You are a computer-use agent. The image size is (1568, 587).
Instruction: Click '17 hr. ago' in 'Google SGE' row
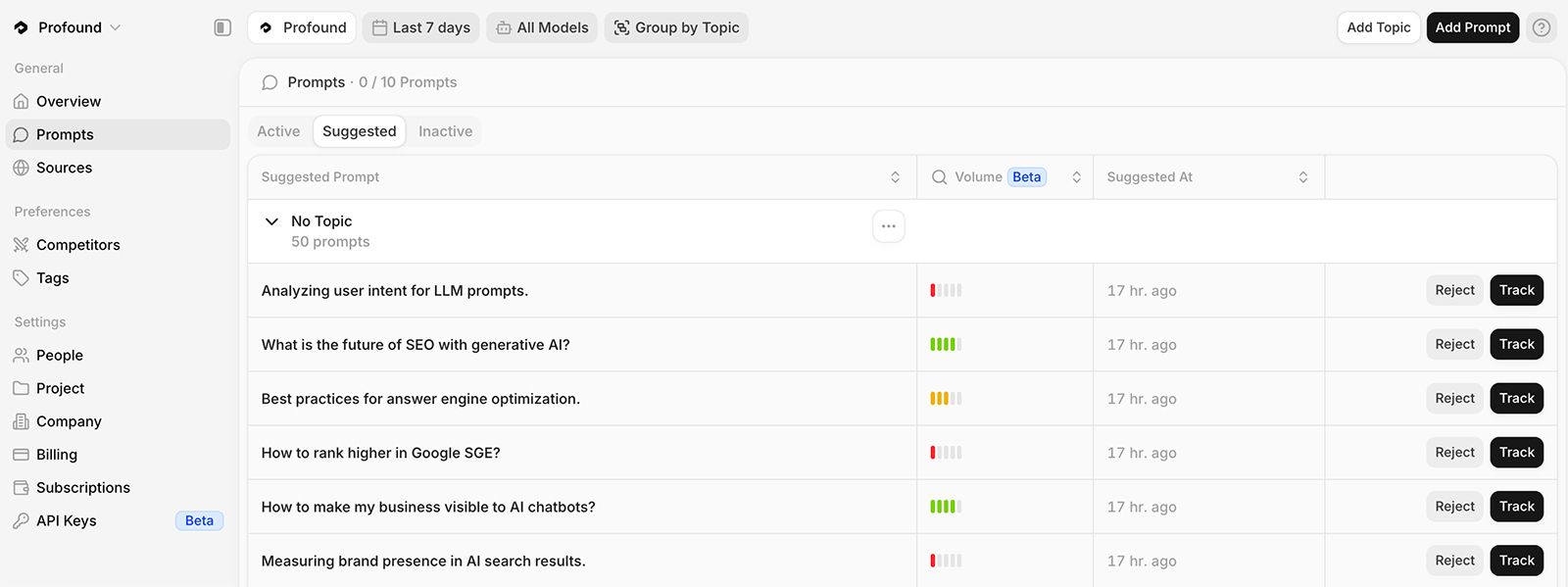tap(1142, 453)
